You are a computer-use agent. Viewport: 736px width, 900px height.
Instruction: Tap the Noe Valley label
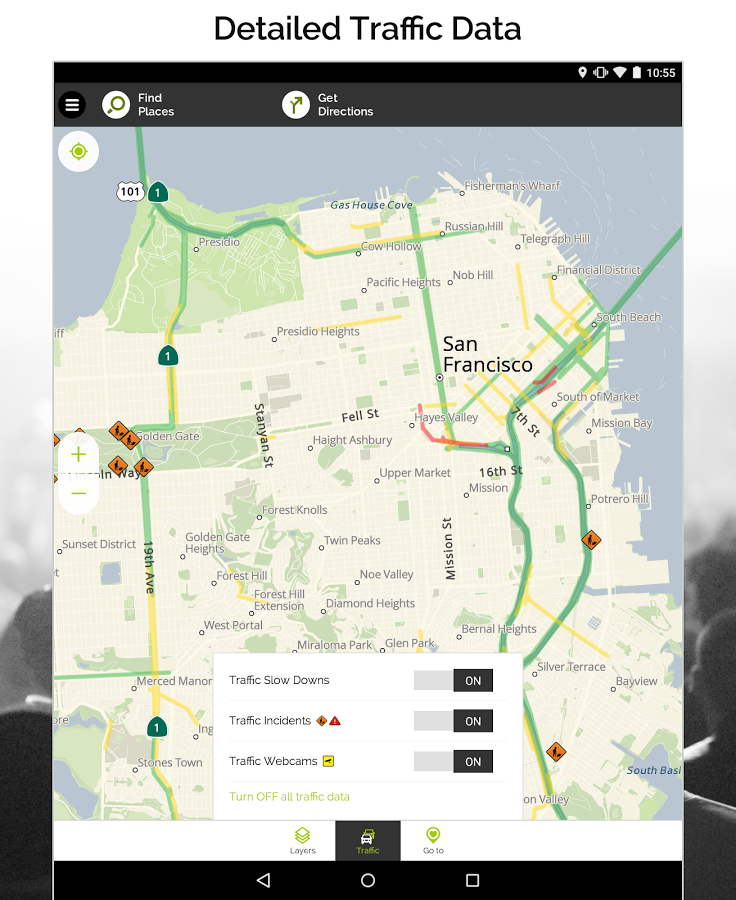pyautogui.click(x=386, y=575)
